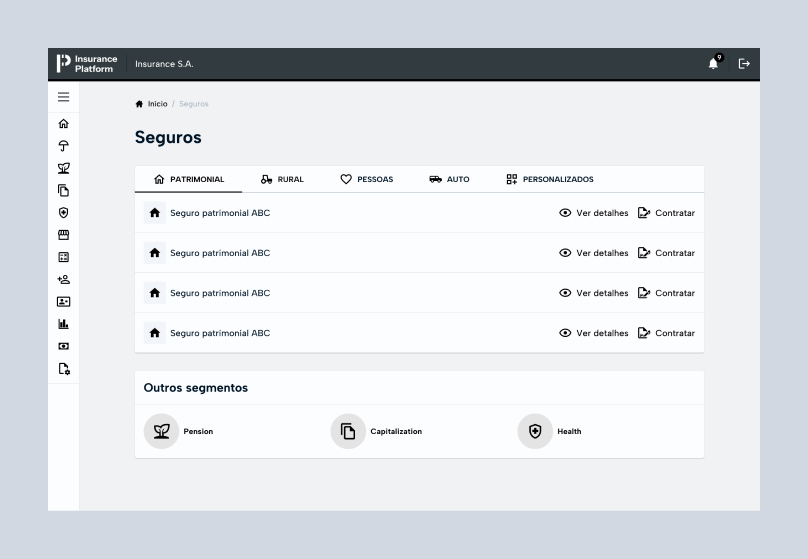Open the hamburger menu in sidebar

point(63,97)
